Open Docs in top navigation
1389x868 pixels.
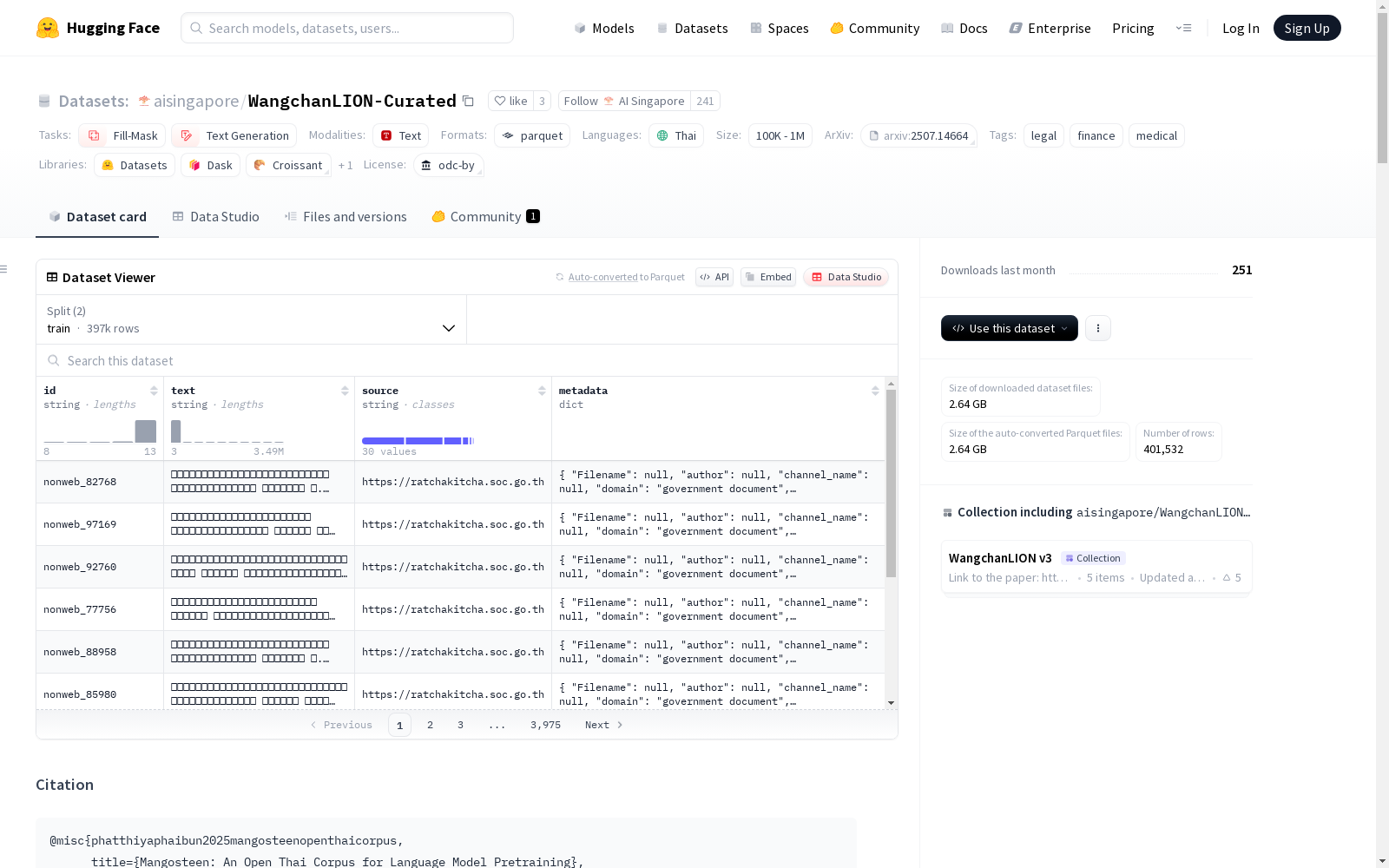[964, 28]
